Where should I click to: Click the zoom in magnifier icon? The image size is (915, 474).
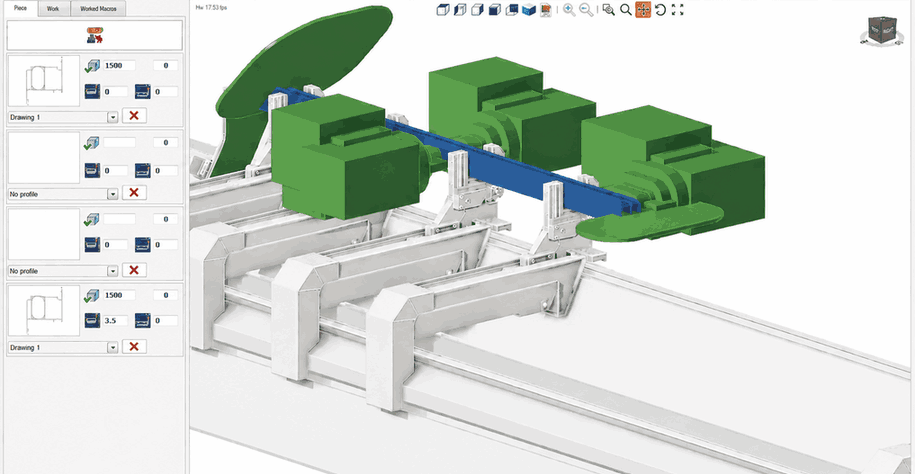[x=569, y=9]
